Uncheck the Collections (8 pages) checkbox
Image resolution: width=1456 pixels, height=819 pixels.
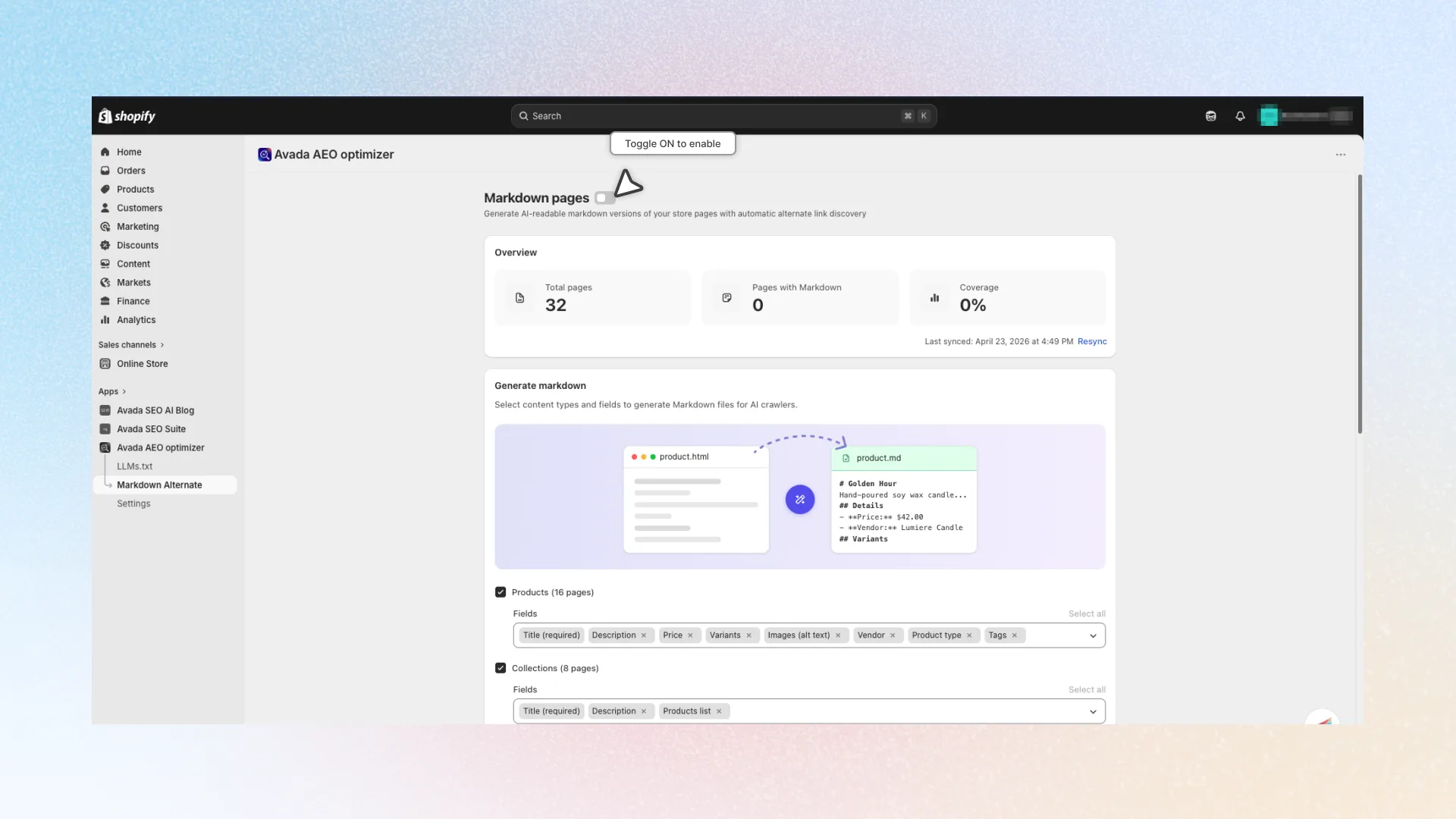point(500,668)
